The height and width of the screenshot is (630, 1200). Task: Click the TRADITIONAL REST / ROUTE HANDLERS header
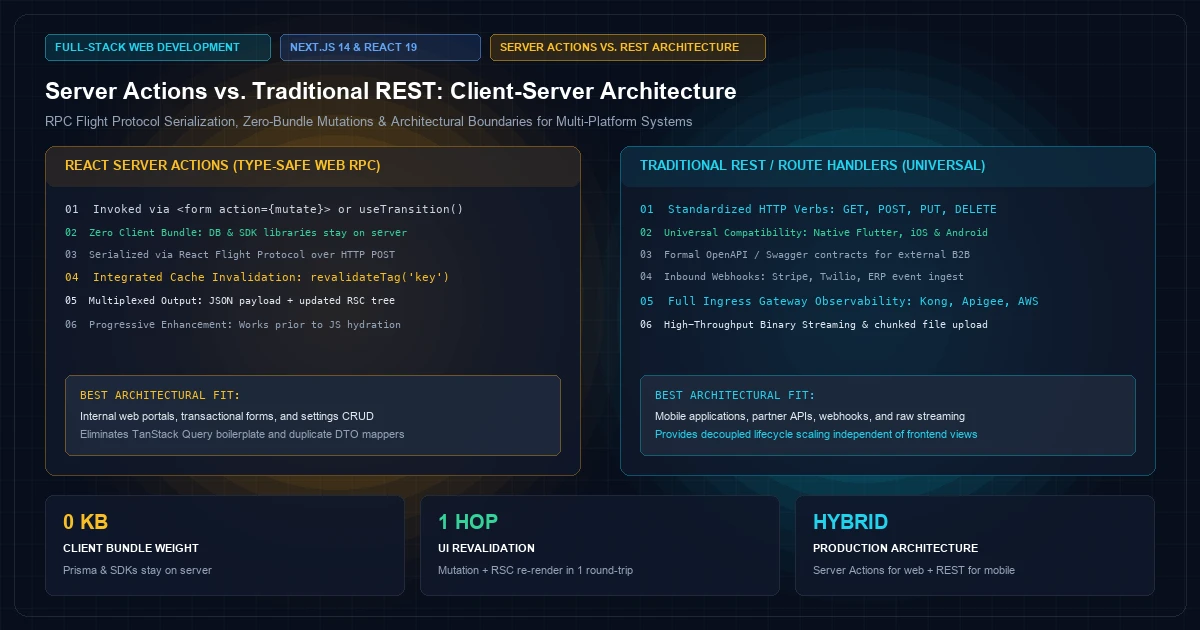[x=888, y=166]
